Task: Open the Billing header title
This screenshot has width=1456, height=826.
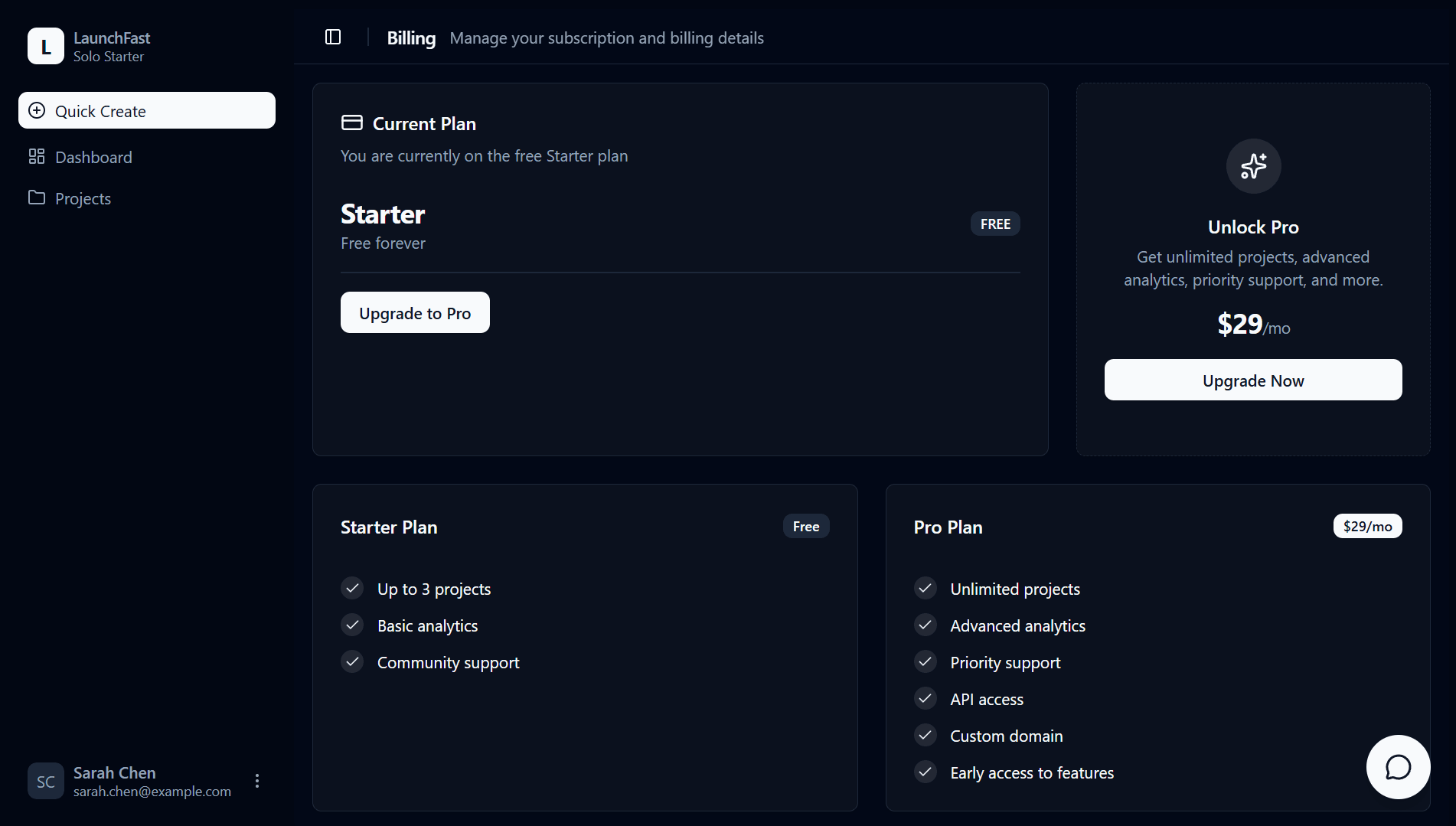Action: [x=410, y=38]
